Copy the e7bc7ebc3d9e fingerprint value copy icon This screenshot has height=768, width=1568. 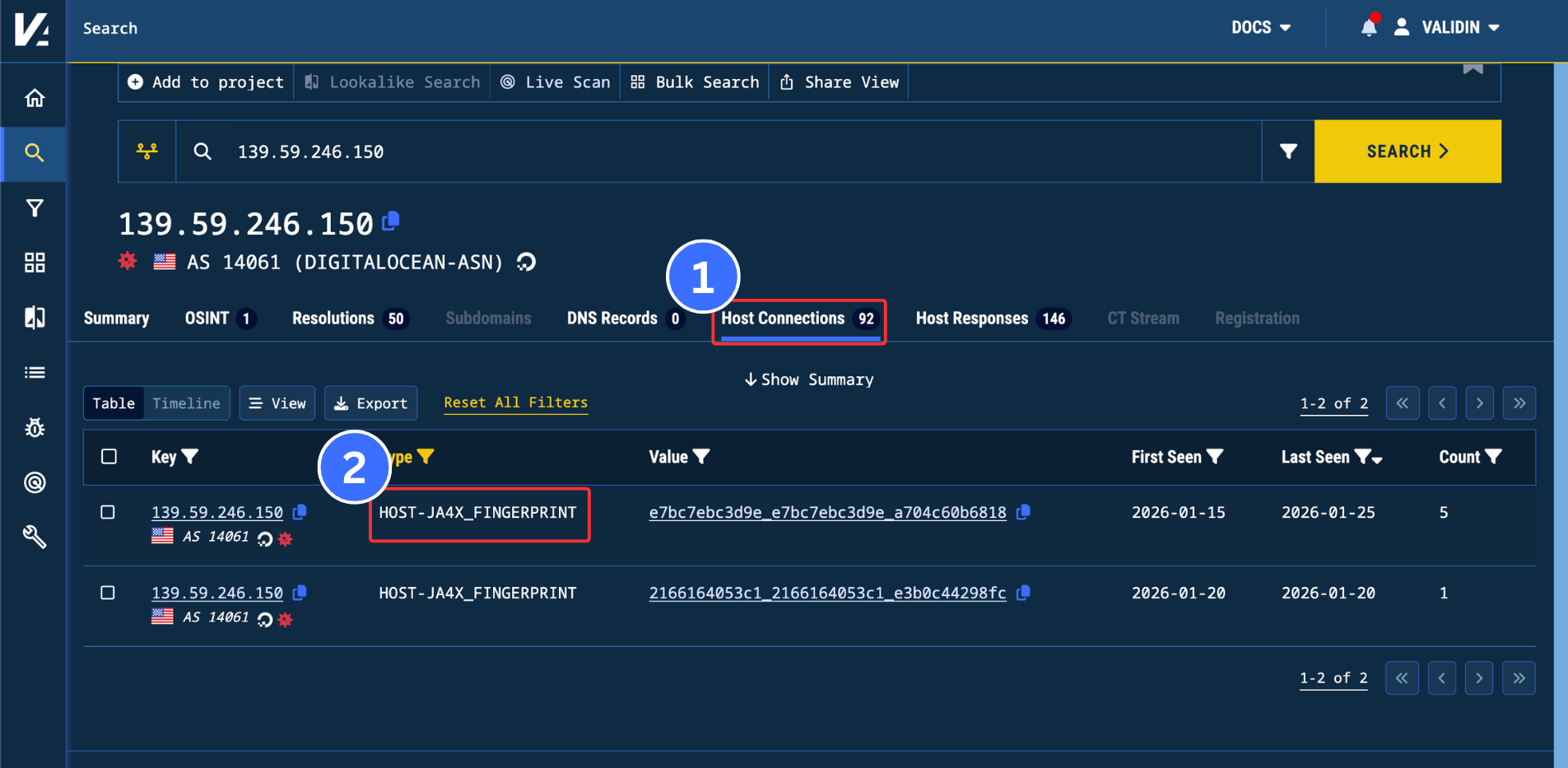[x=1024, y=512]
